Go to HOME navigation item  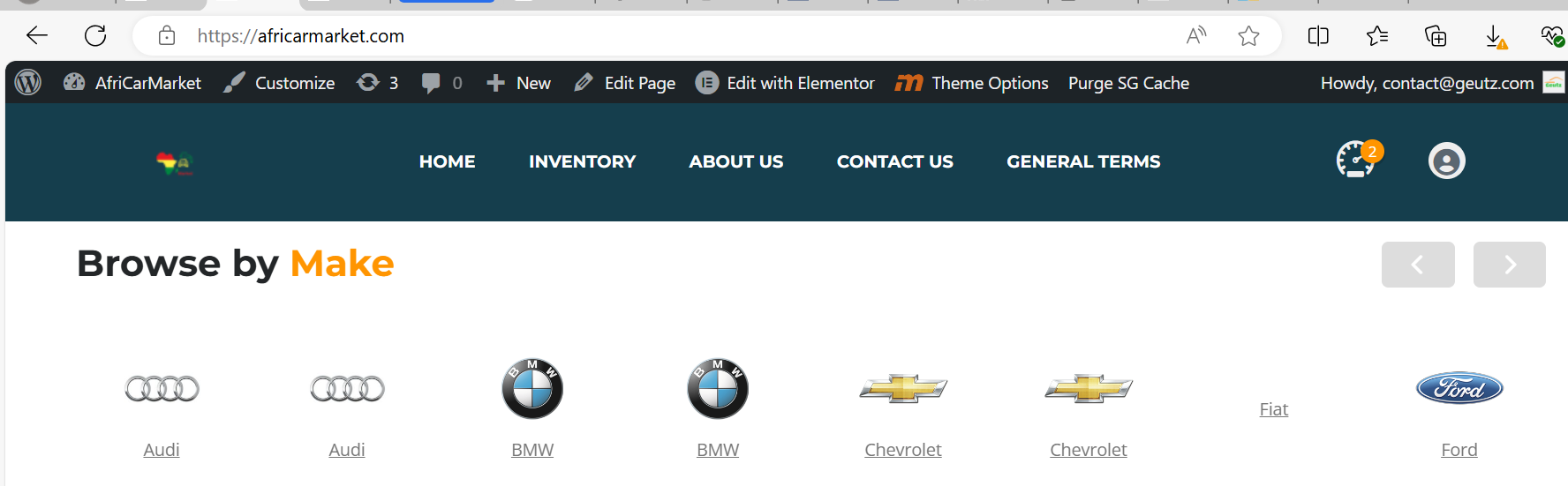tap(447, 161)
